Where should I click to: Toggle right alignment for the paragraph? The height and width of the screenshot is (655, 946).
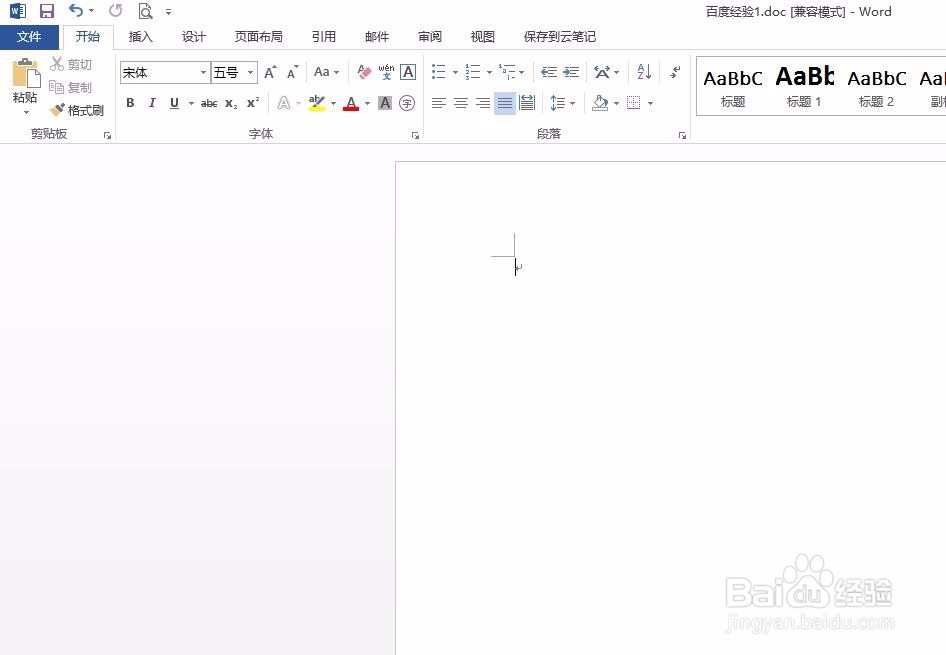[x=482, y=103]
